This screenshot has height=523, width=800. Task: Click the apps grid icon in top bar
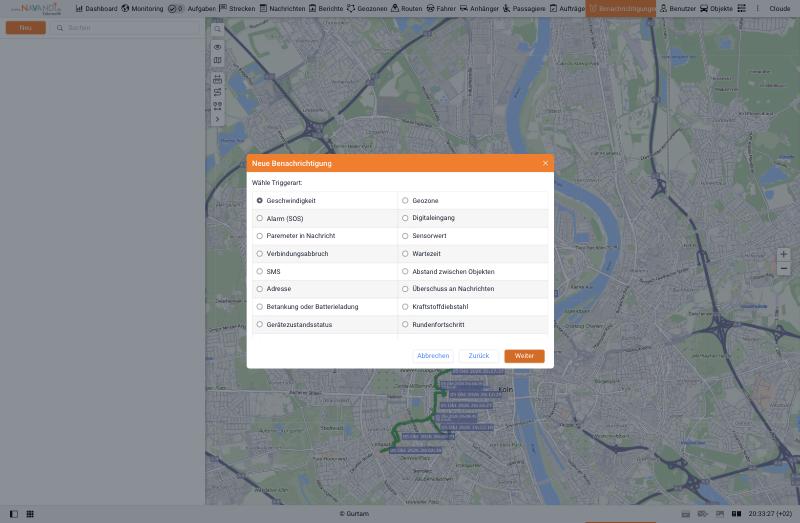point(742,8)
